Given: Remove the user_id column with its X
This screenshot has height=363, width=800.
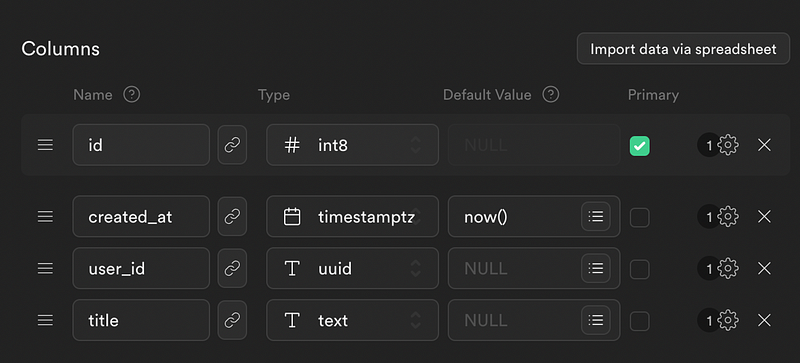Looking at the screenshot, I should tap(764, 268).
